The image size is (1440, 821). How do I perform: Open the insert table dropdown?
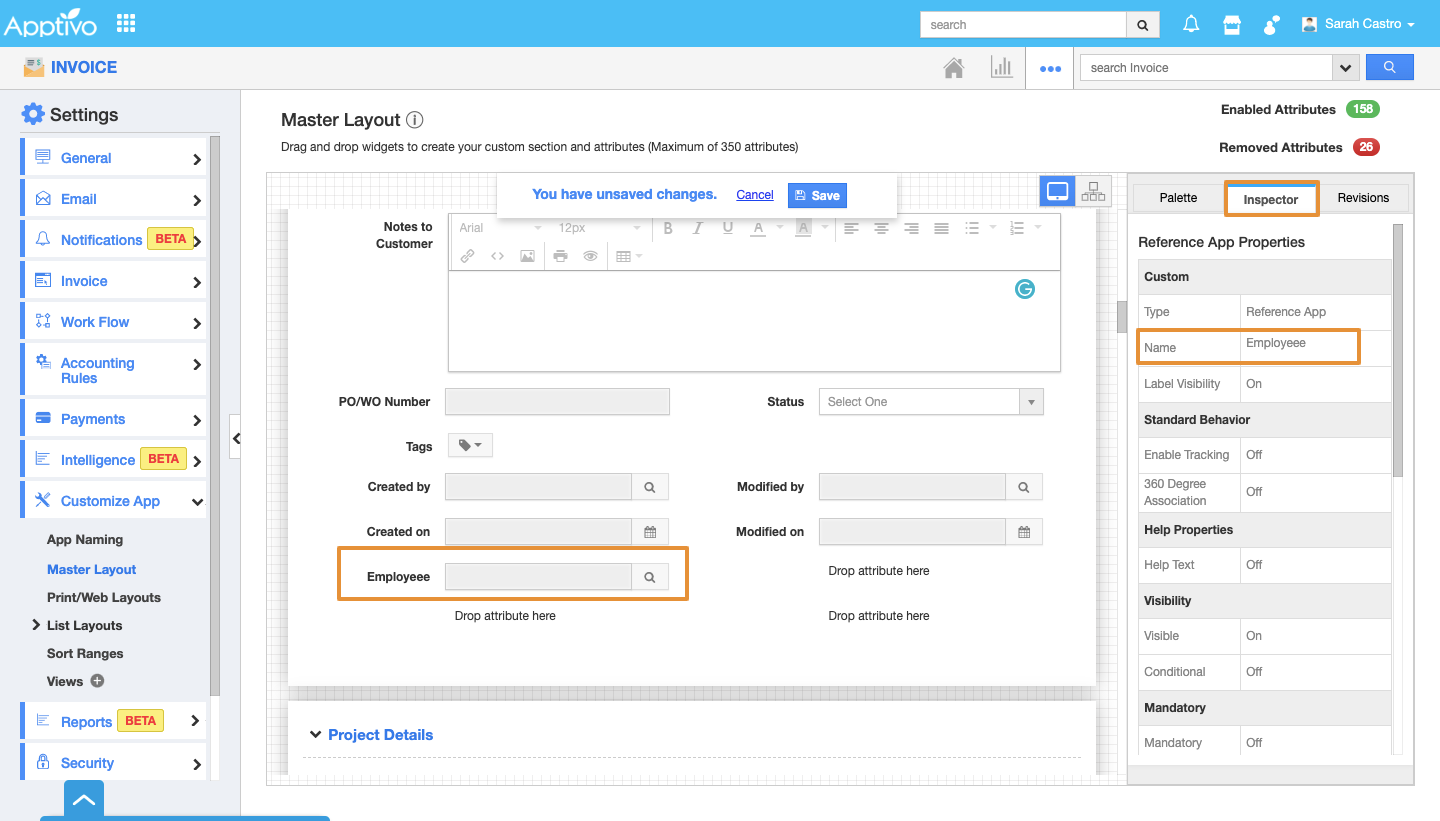(x=628, y=256)
